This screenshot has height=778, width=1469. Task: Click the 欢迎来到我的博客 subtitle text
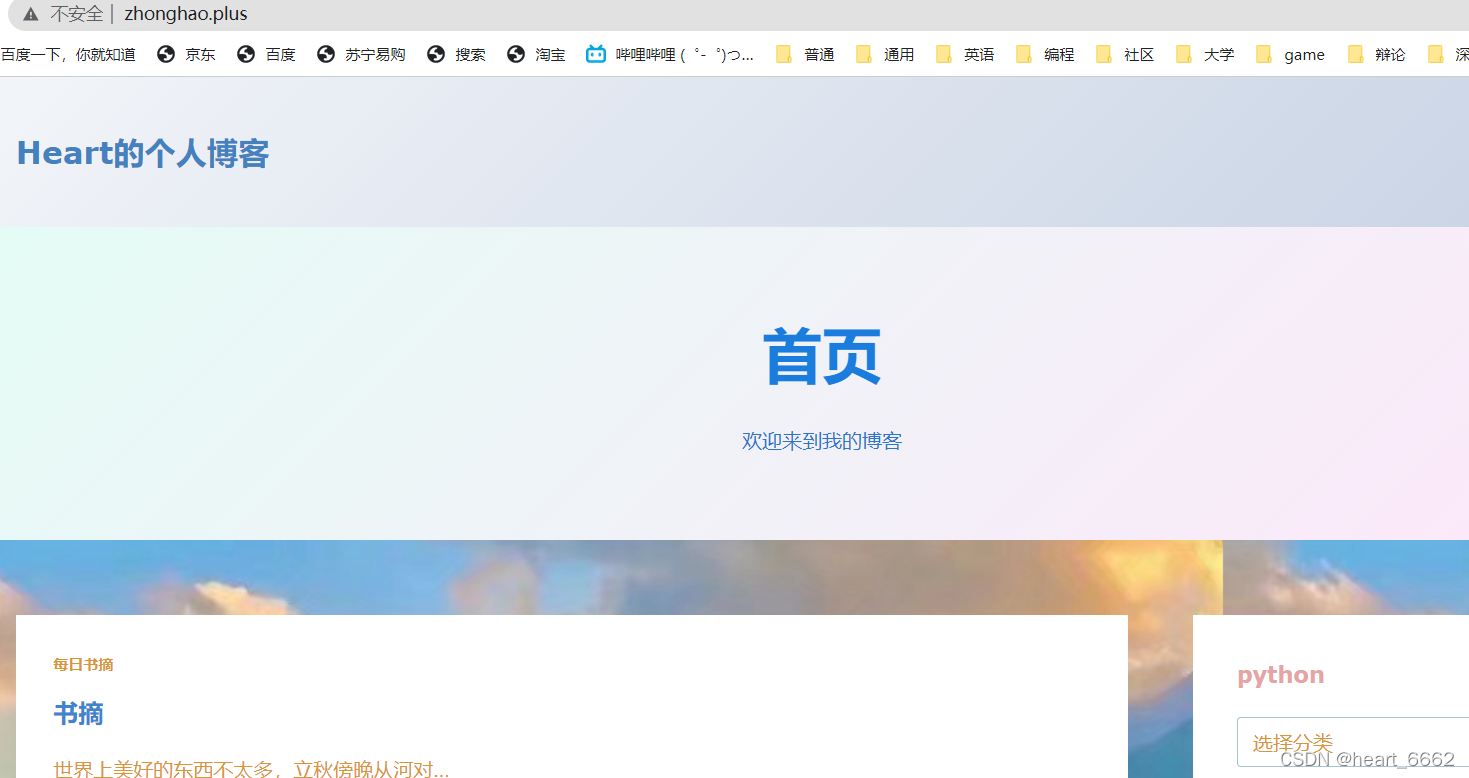click(x=822, y=441)
